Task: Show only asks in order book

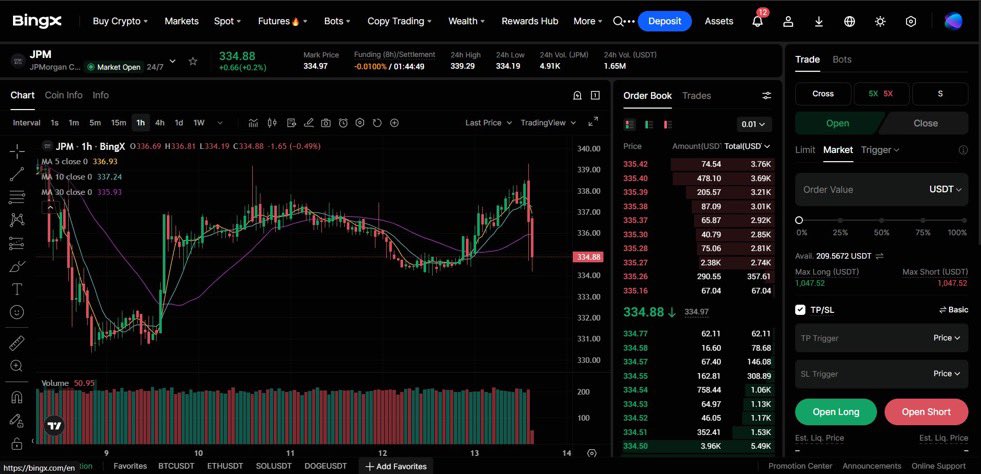Action: click(x=668, y=124)
